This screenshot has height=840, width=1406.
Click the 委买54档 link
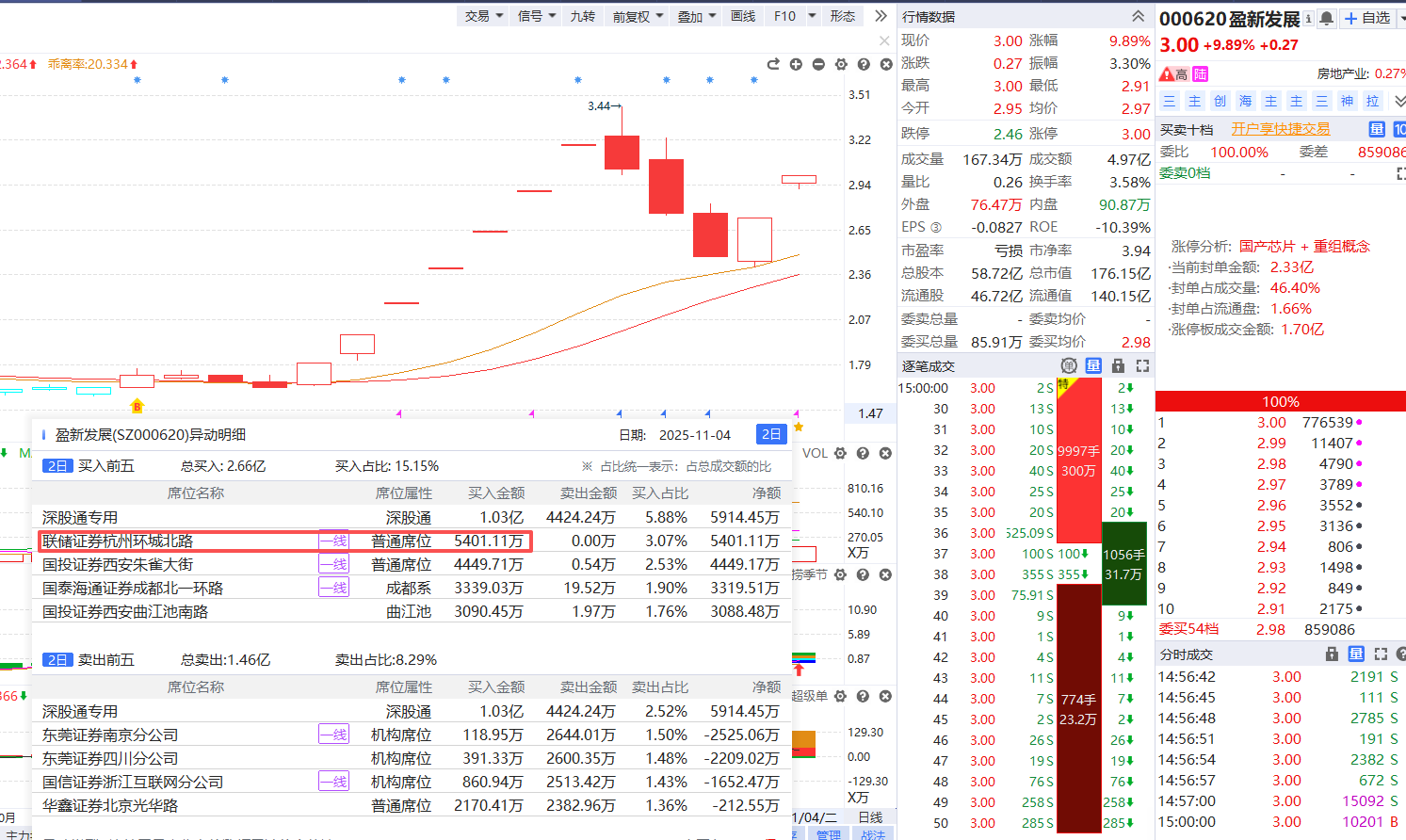(1188, 629)
